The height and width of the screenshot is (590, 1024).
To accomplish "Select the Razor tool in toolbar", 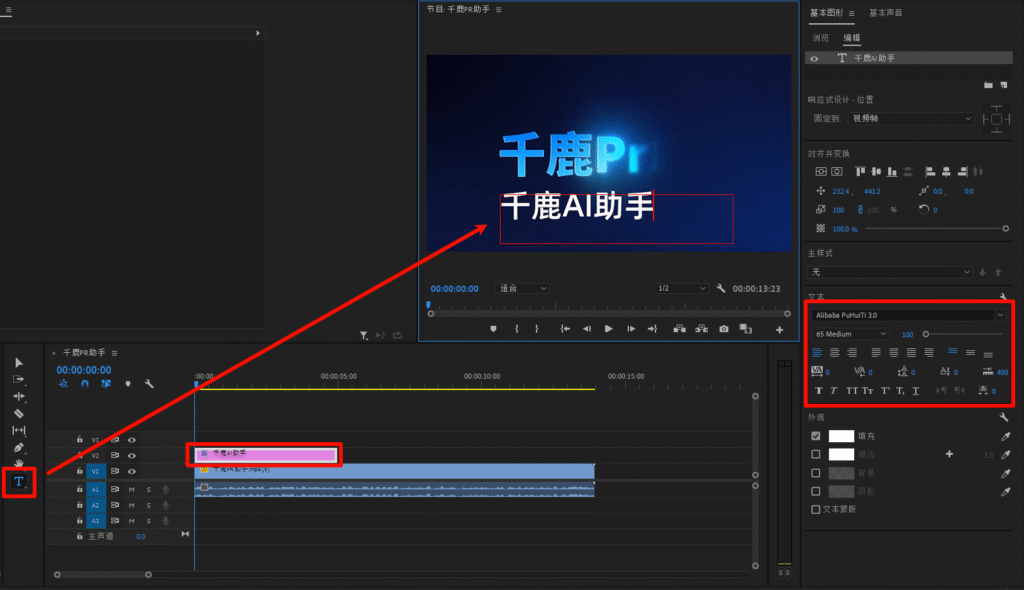I will click(18, 413).
